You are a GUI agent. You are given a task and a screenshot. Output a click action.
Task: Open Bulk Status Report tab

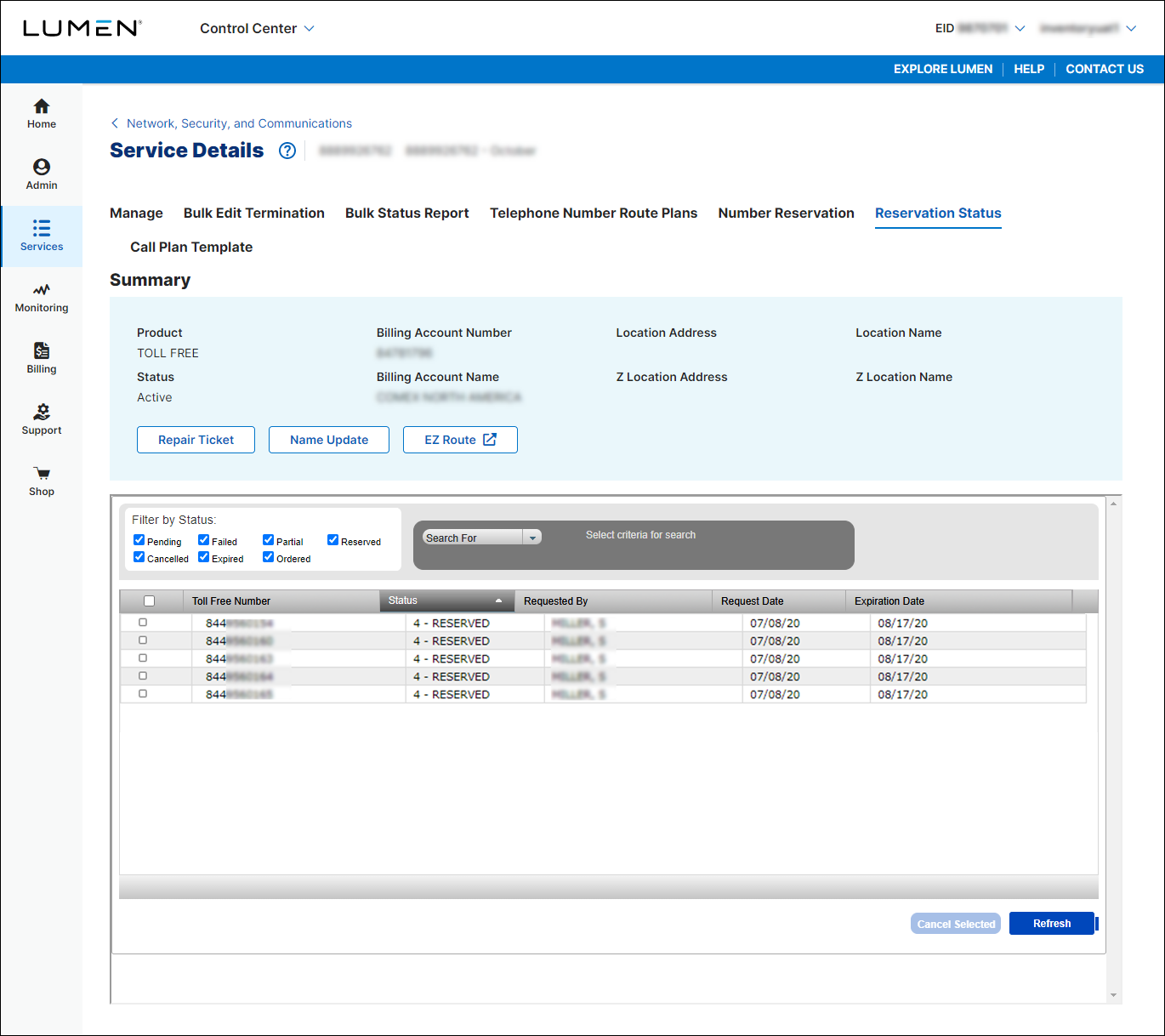point(407,213)
